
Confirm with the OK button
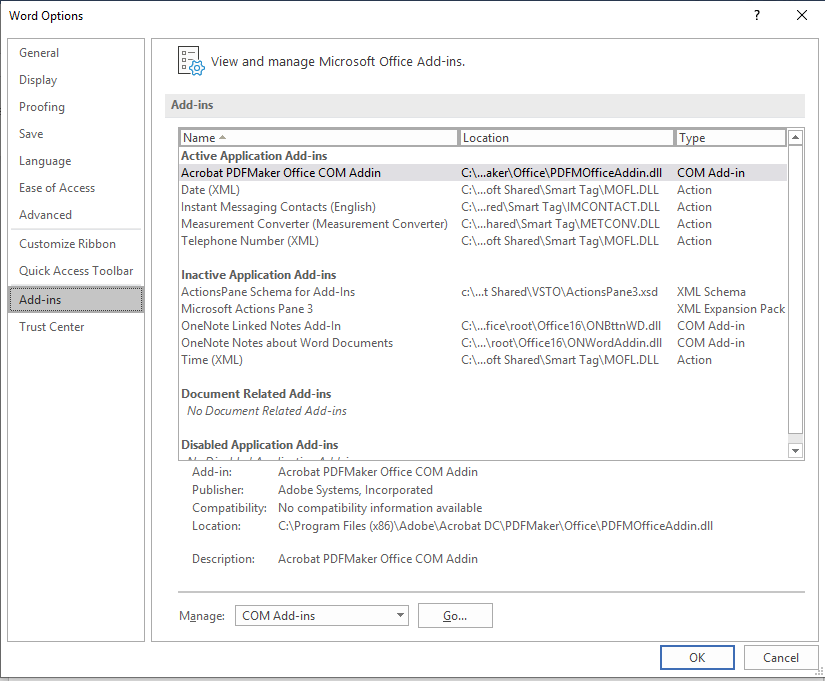697,657
